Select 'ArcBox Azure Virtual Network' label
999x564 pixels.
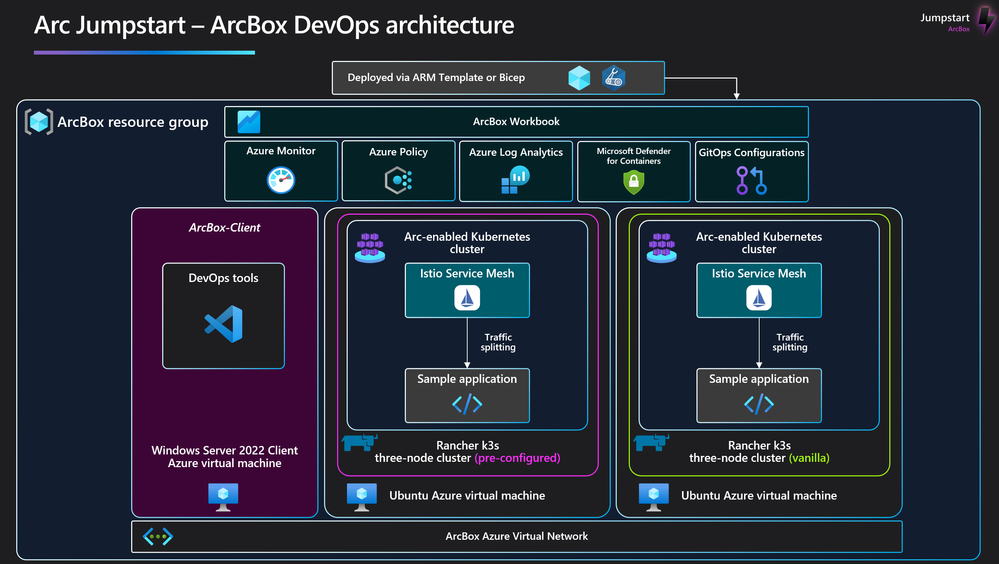click(517, 537)
